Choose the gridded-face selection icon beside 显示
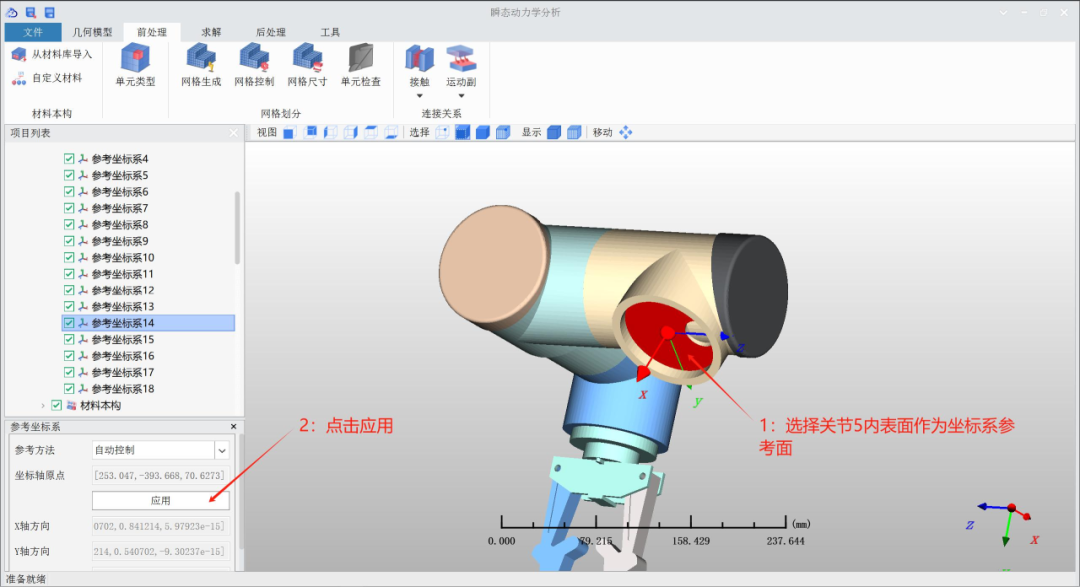The height and width of the screenshot is (587, 1080). pos(503,132)
